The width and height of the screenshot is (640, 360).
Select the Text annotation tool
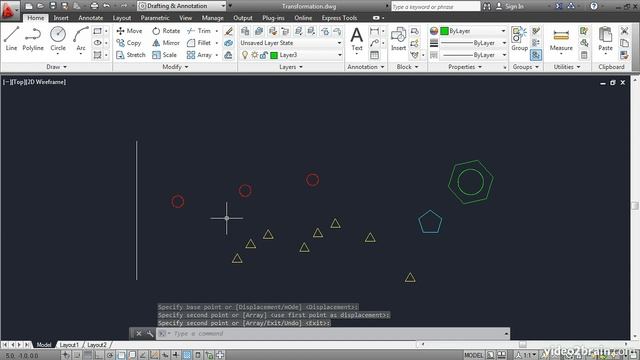[357, 39]
